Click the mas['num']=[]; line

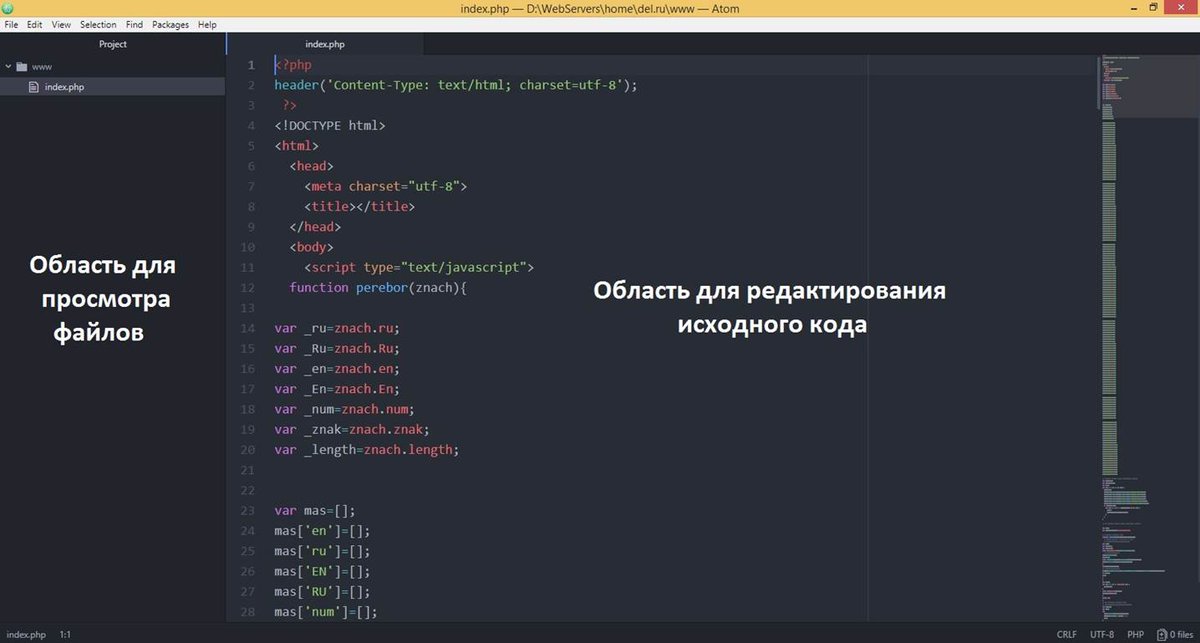coord(326,612)
